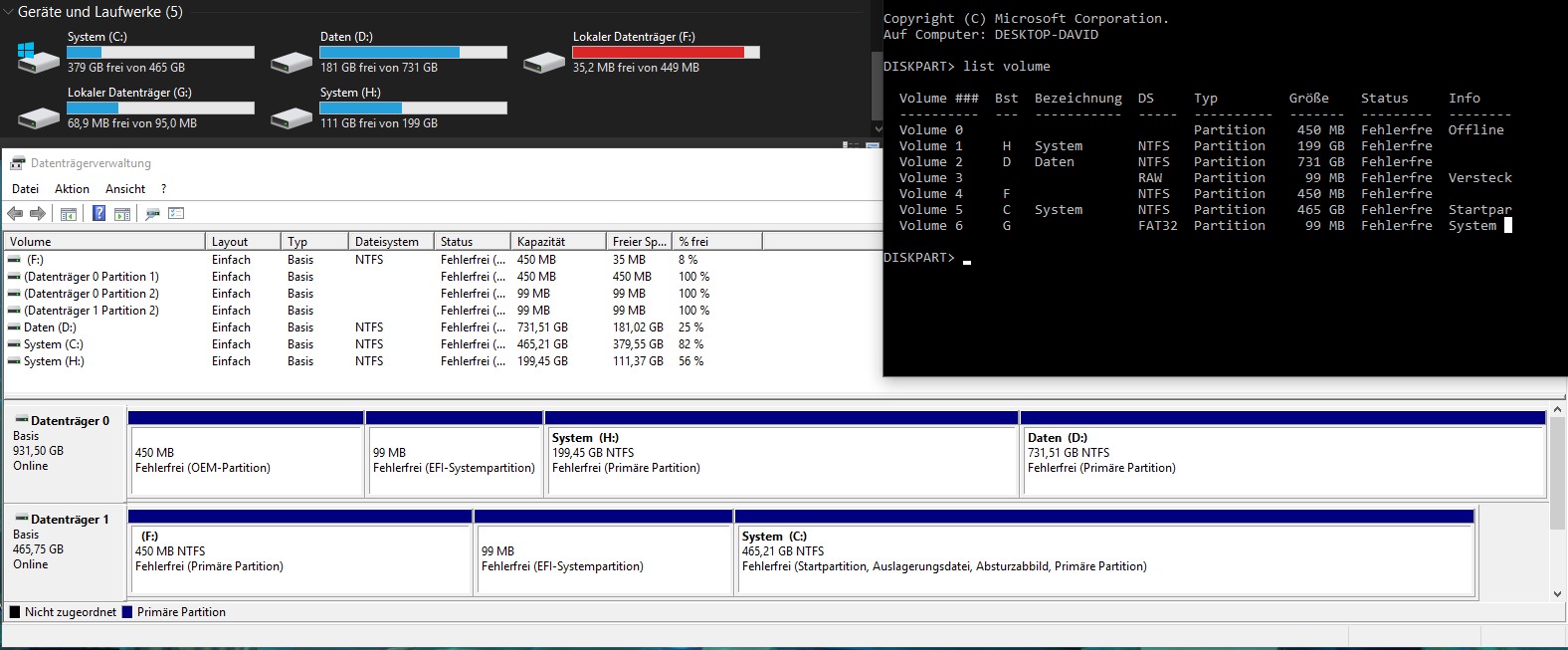Click the disk view scrollbar down arrow

(x=1558, y=594)
